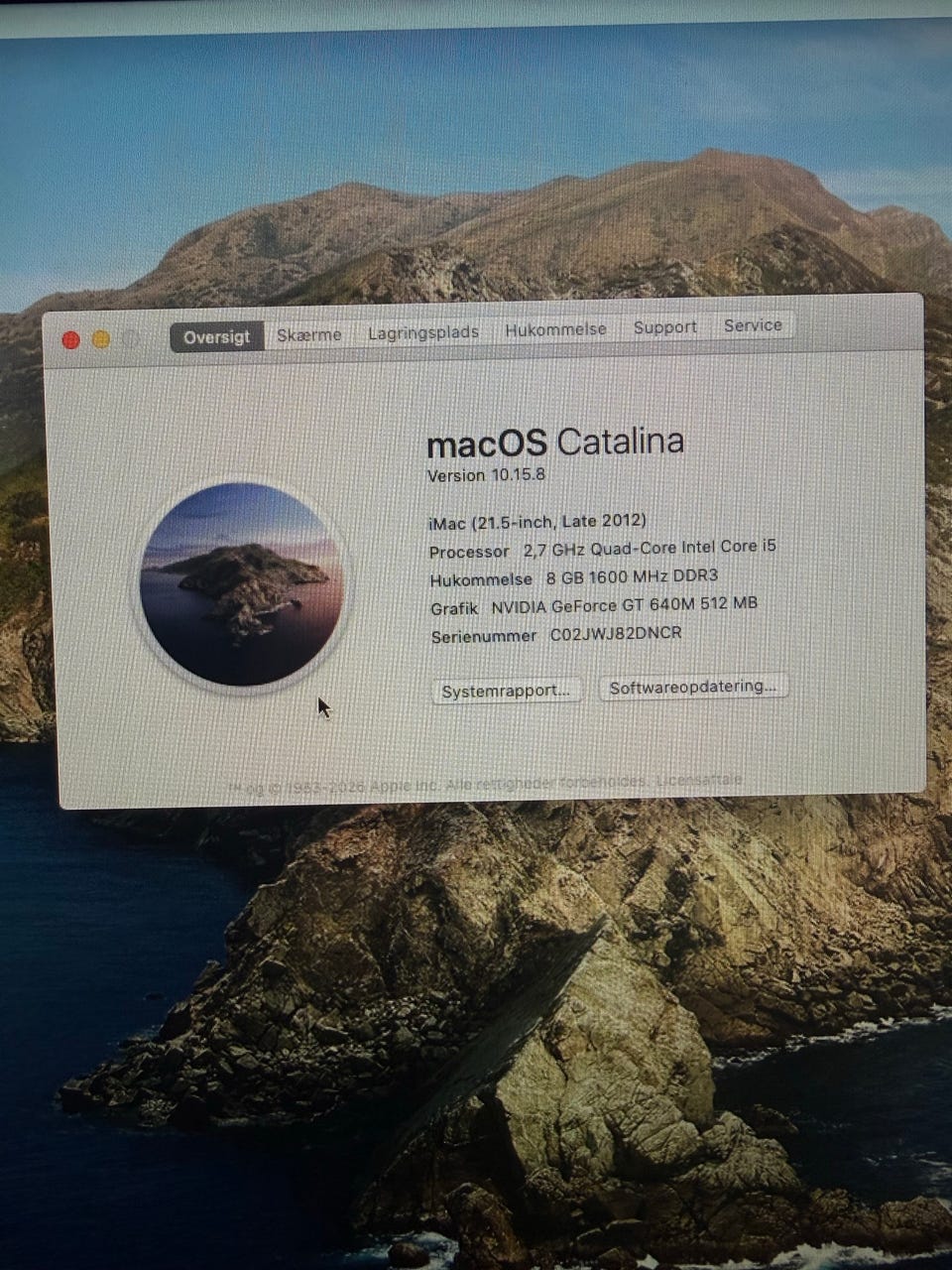Click the macOS Catalina island icon
The height and width of the screenshot is (1270, 952).
tap(241, 584)
